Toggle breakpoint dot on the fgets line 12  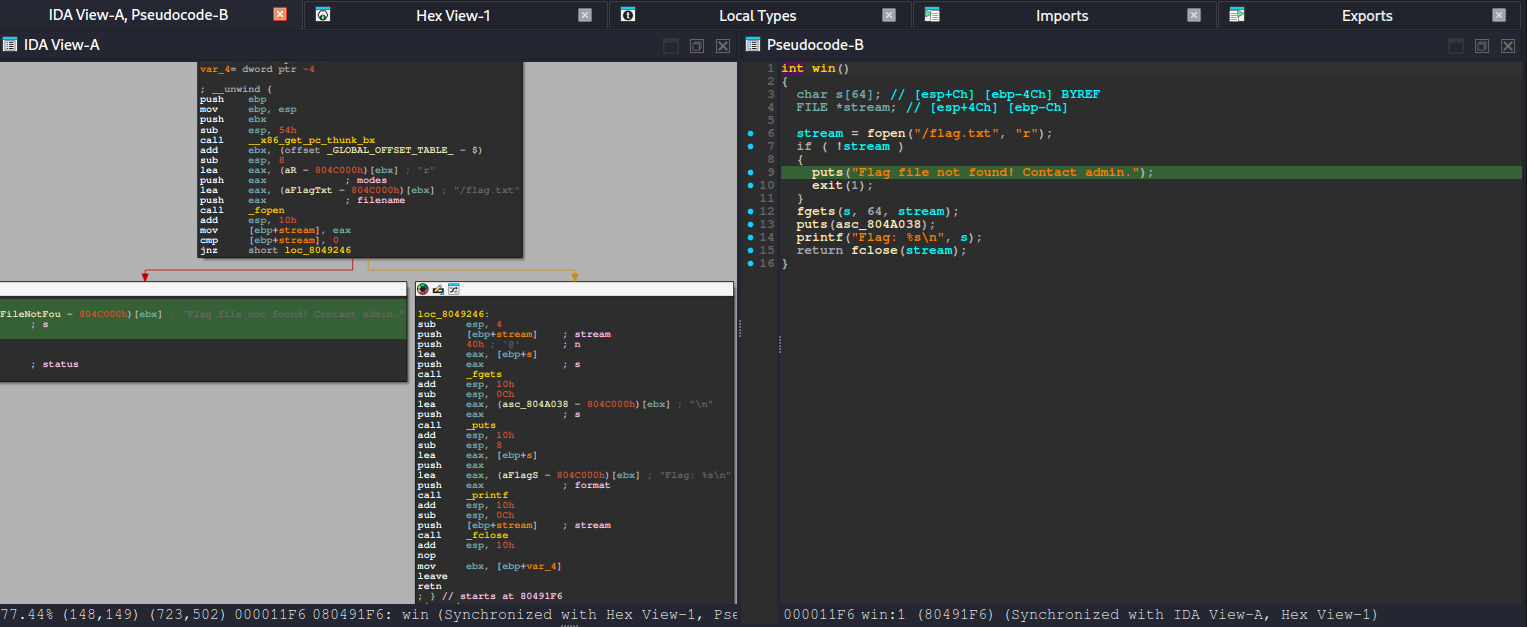(x=750, y=211)
